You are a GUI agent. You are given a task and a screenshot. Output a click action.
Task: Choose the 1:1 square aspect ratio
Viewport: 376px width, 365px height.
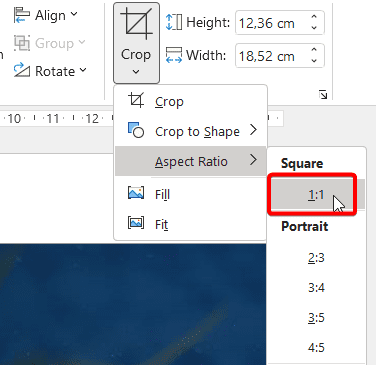(316, 194)
